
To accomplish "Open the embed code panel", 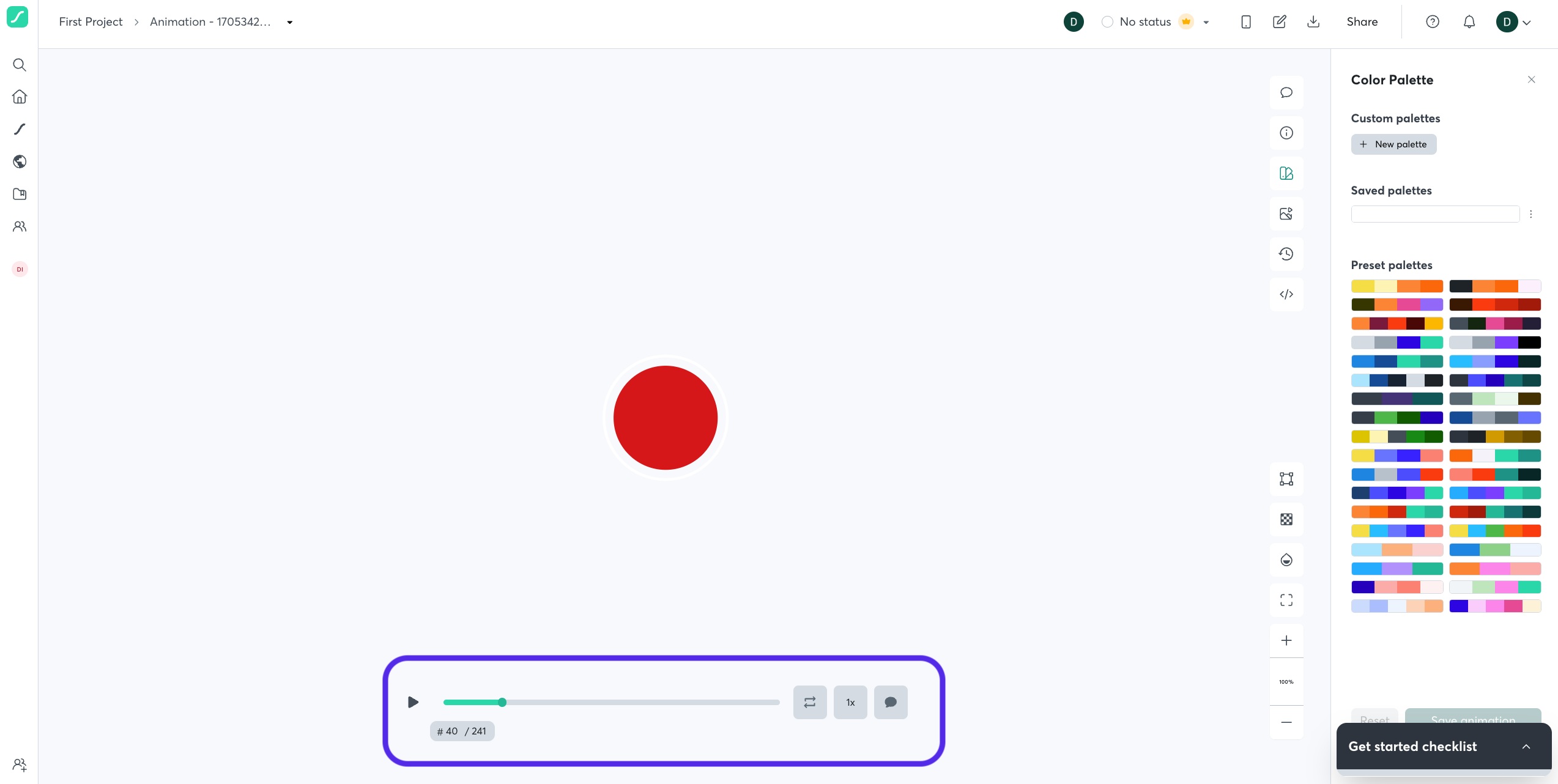I will click(x=1286, y=294).
